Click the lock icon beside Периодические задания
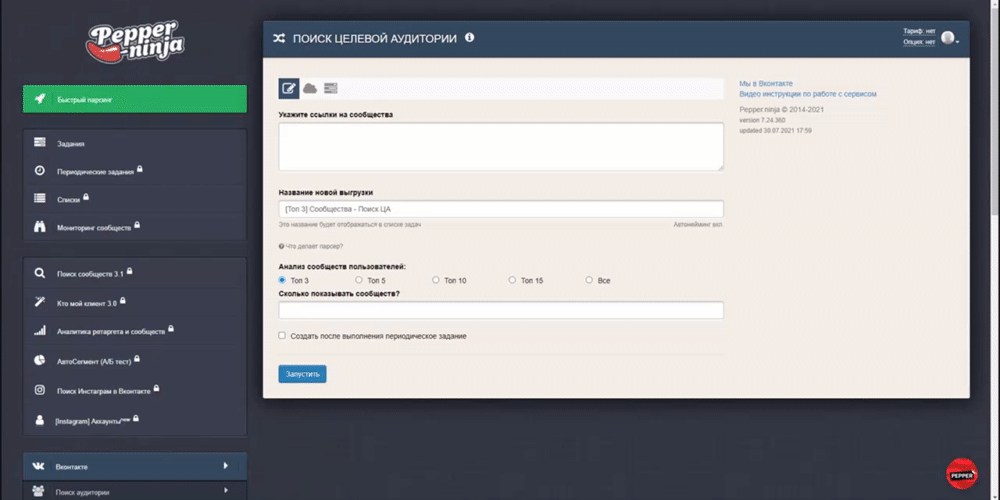This screenshot has height=500, width=1000. click(x=140, y=169)
